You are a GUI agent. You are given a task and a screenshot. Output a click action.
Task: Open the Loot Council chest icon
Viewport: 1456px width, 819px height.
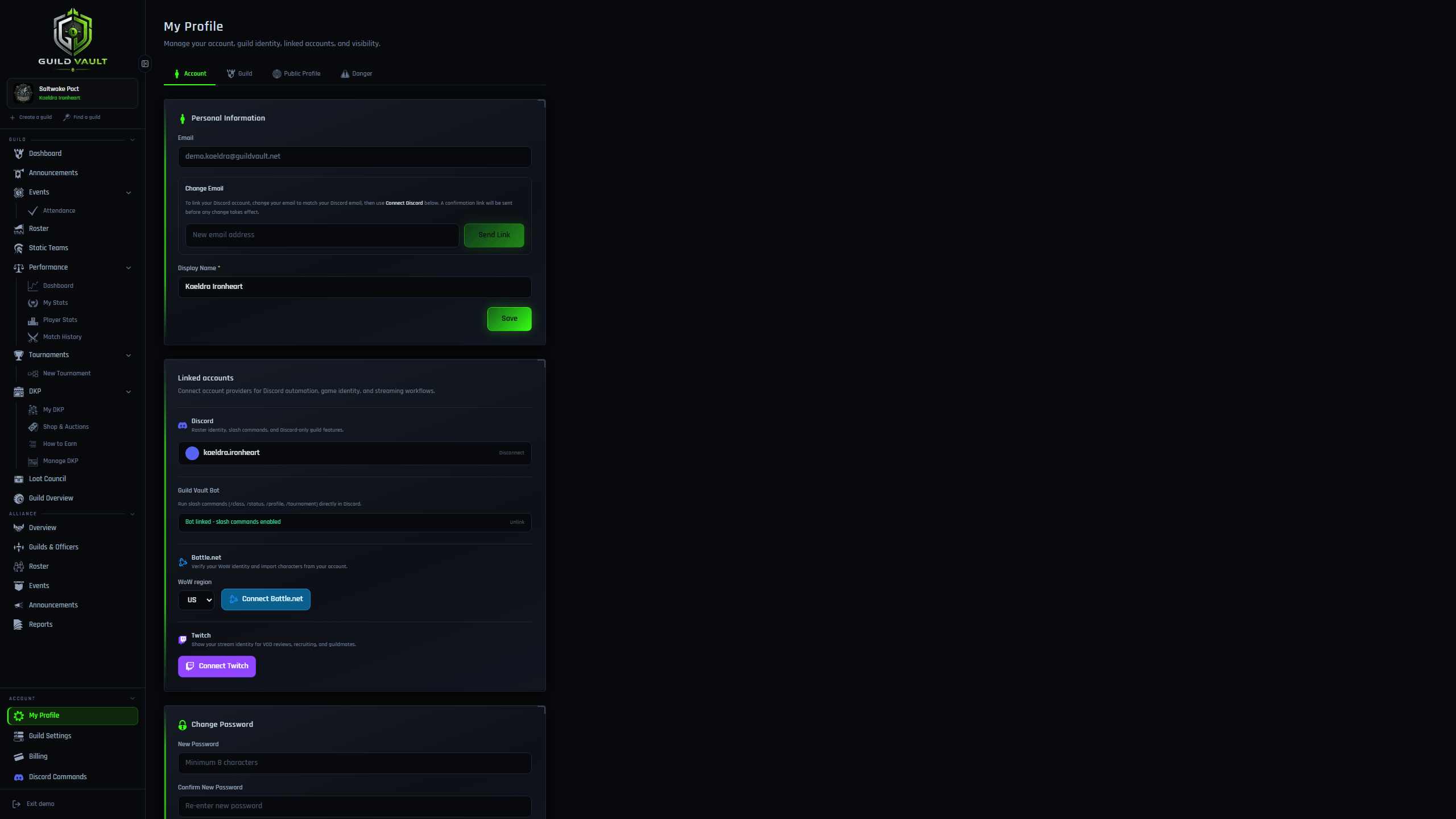[x=19, y=479]
